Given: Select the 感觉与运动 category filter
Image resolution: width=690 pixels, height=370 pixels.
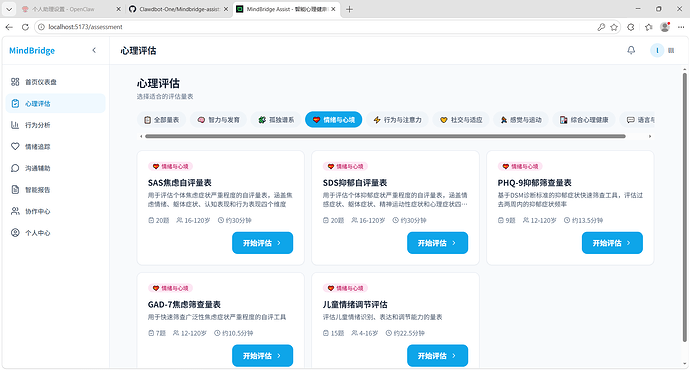Looking at the screenshot, I should coord(521,120).
